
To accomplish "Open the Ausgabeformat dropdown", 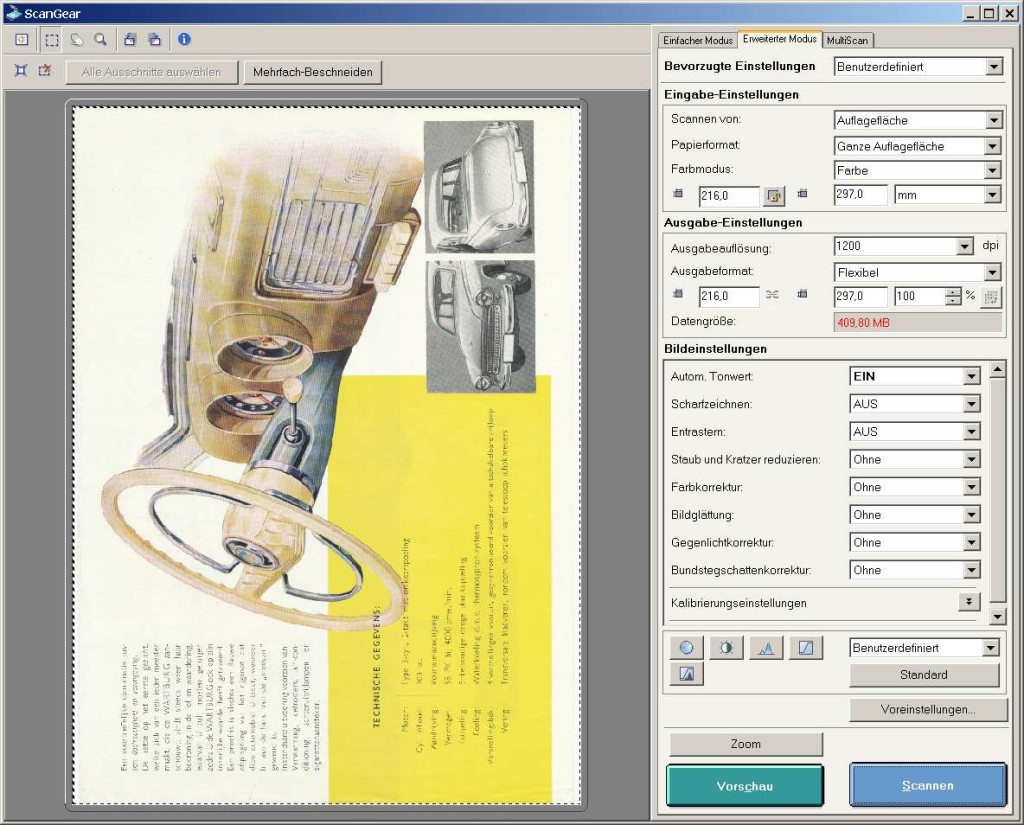I will click(x=918, y=272).
